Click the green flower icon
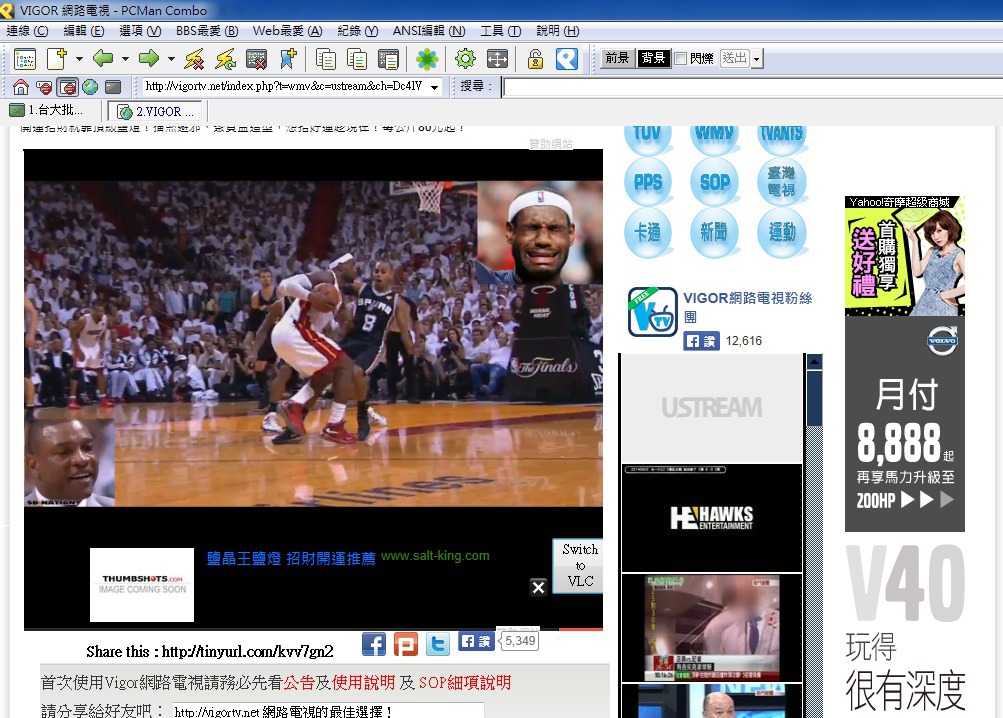This screenshot has height=718, width=1003. click(x=427, y=60)
